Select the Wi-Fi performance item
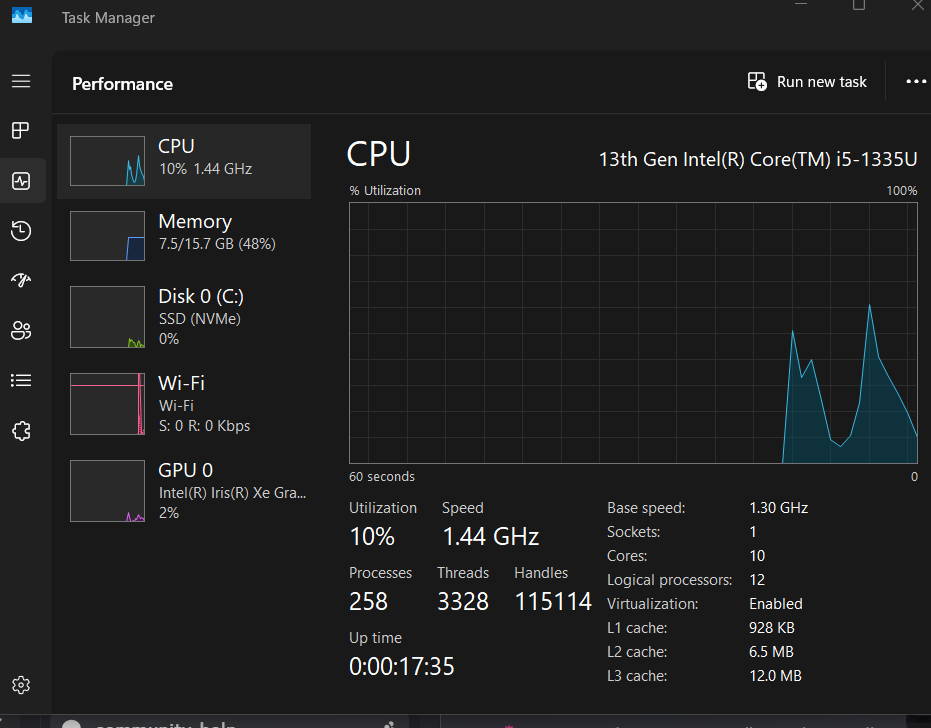The width and height of the screenshot is (931, 728). [x=184, y=404]
